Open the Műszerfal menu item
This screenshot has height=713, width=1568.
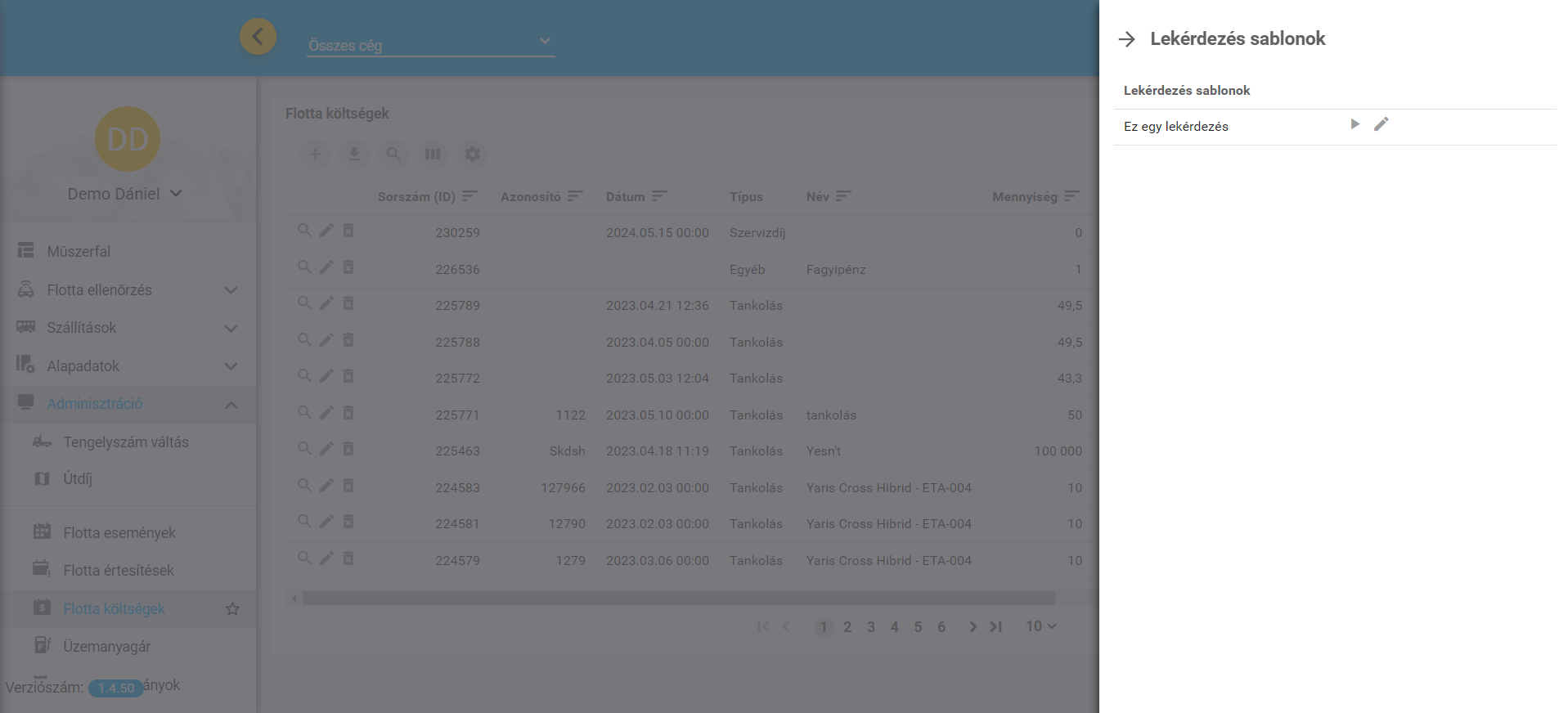tap(79, 252)
